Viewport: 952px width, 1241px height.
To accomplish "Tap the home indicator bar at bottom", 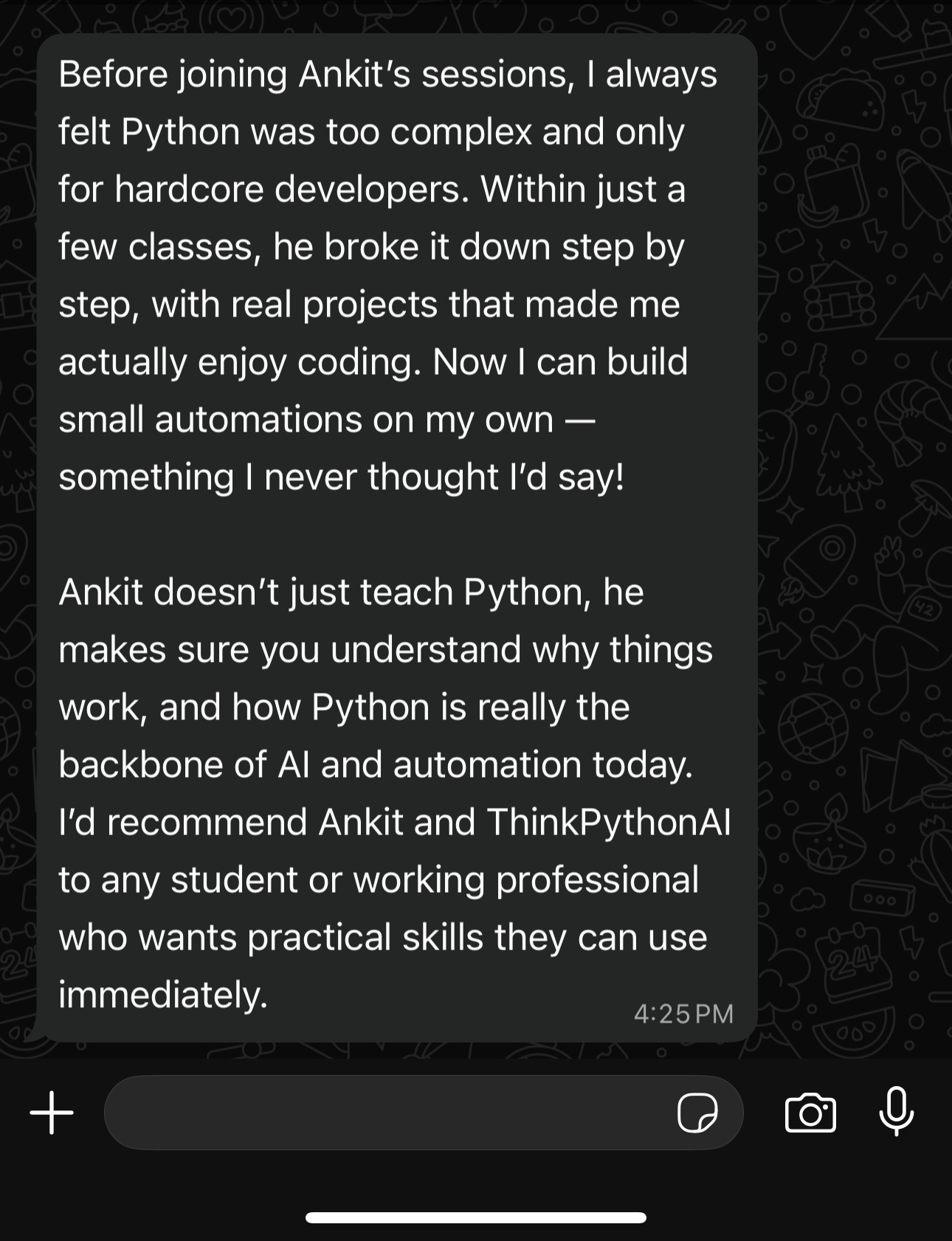I will pyautogui.click(x=476, y=1217).
